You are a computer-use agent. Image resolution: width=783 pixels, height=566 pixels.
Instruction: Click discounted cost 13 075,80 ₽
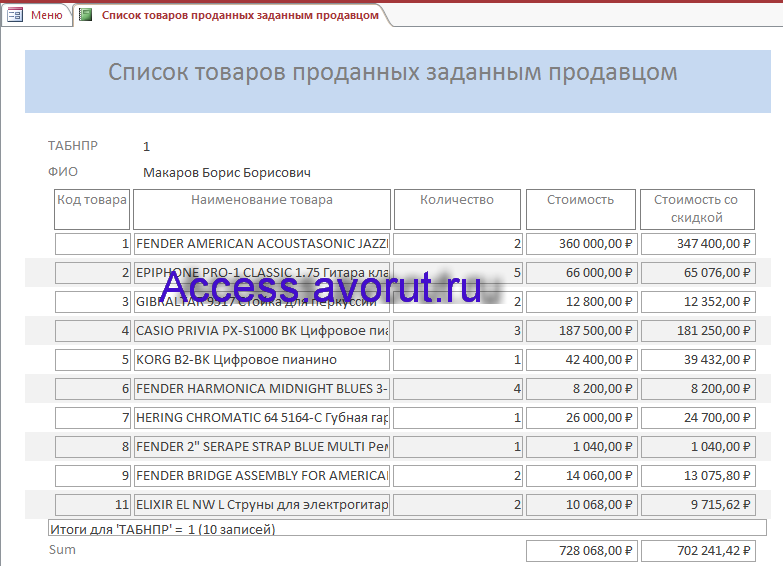[x=698, y=476]
